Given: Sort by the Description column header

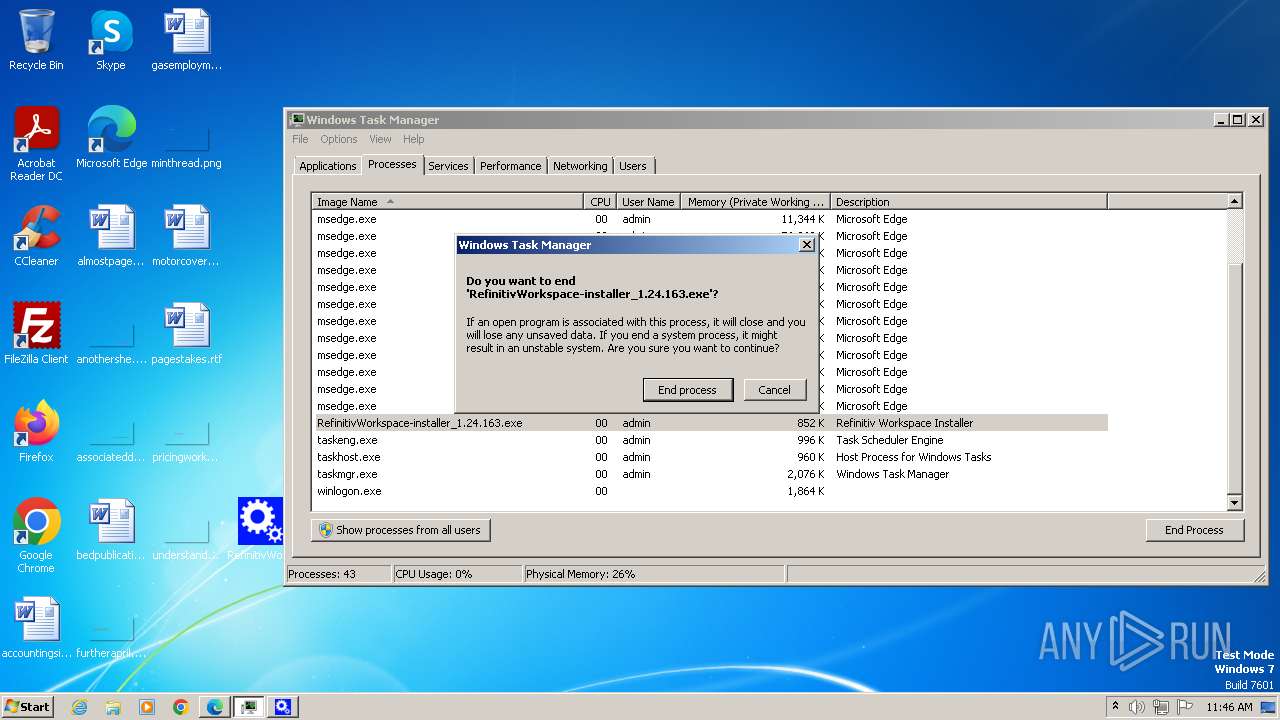Looking at the screenshot, I should coord(968,202).
